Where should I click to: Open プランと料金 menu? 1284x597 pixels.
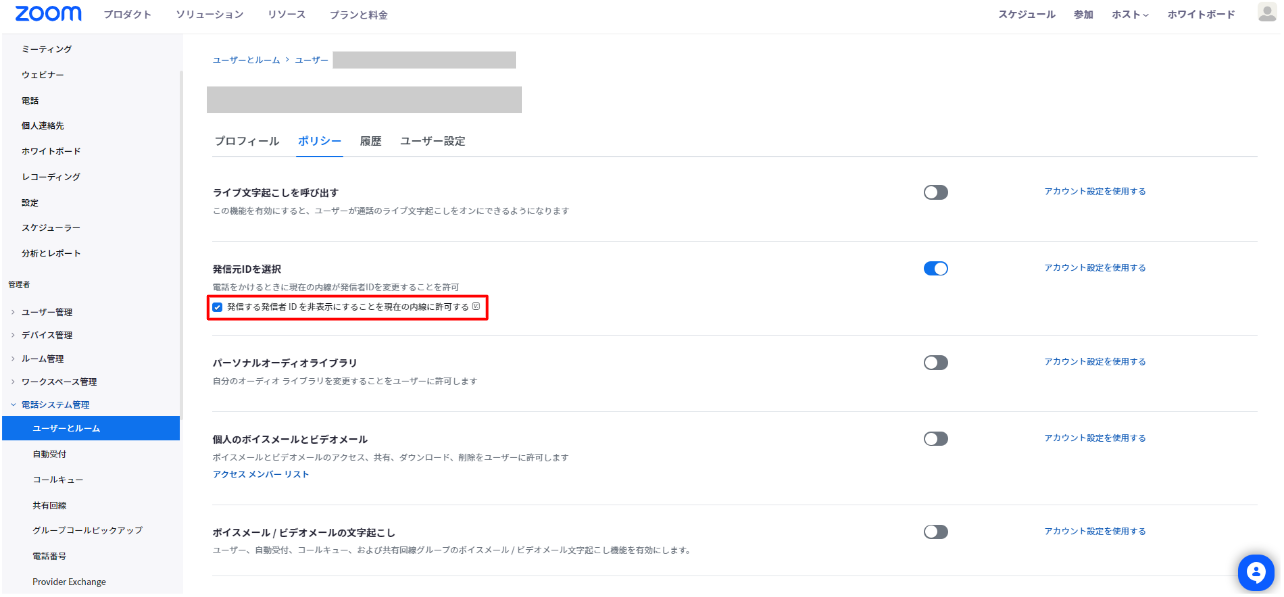(358, 15)
